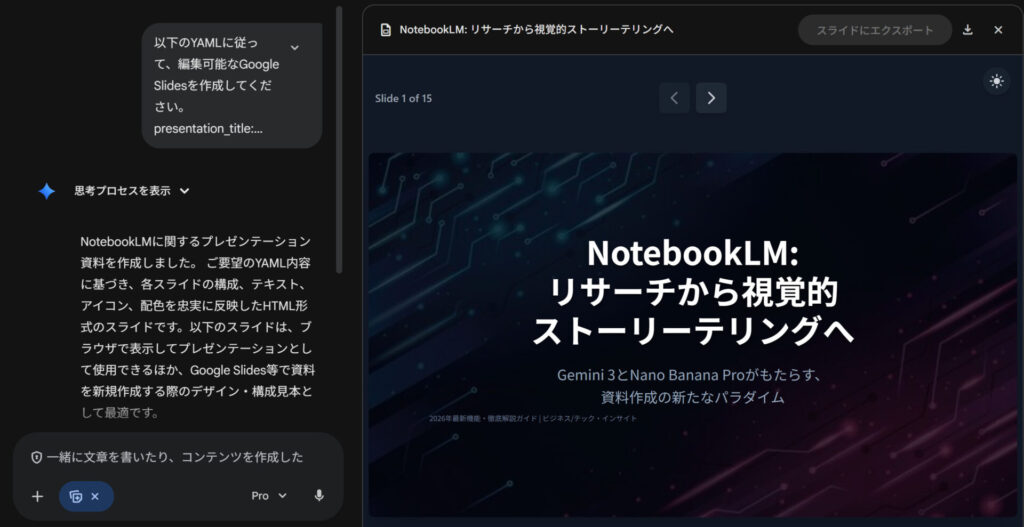This screenshot has width=1024, height=527.
Task: Click the microphone voice input icon
Action: click(x=319, y=496)
